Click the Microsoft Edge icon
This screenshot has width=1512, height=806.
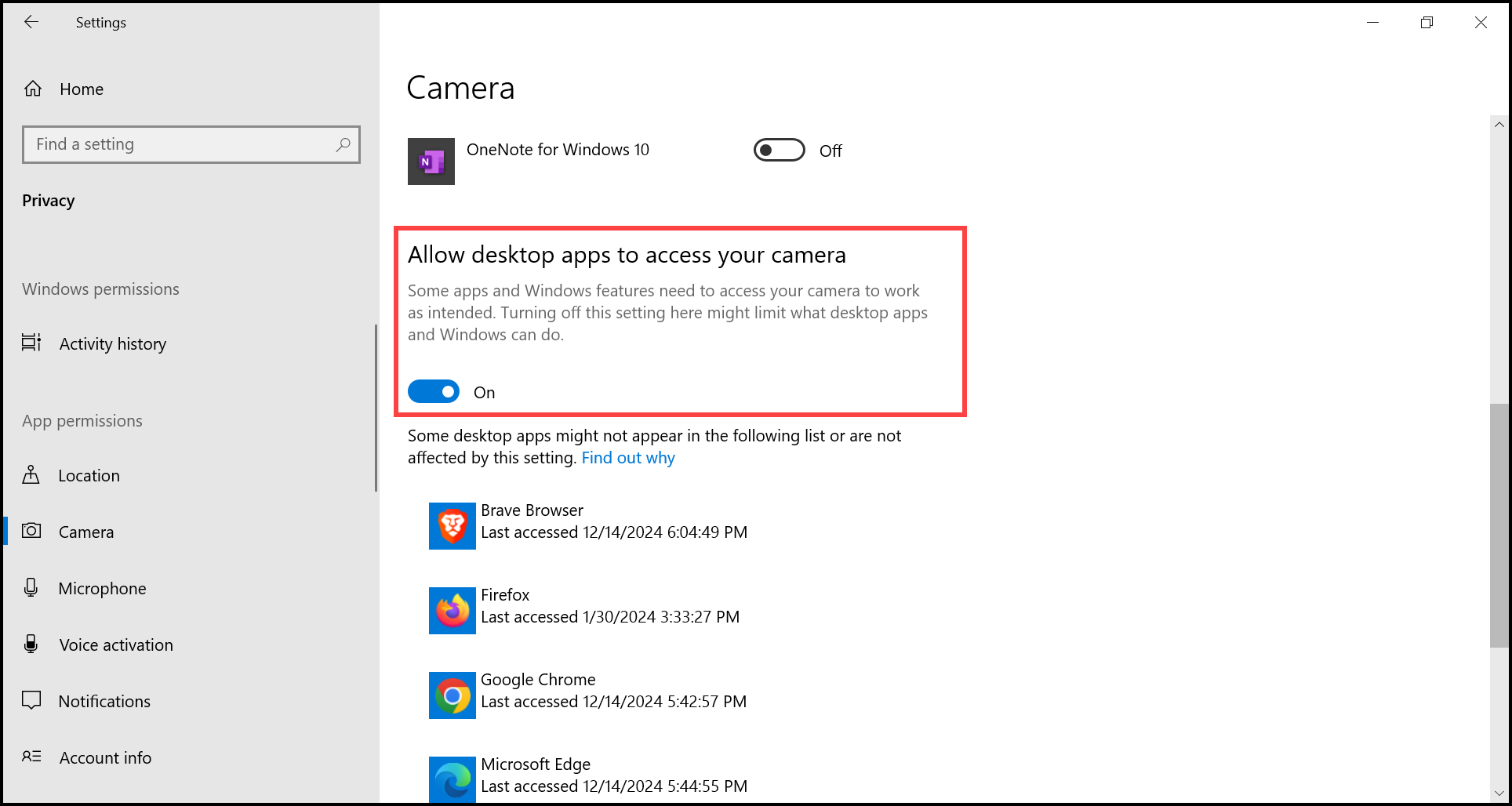tap(452, 779)
